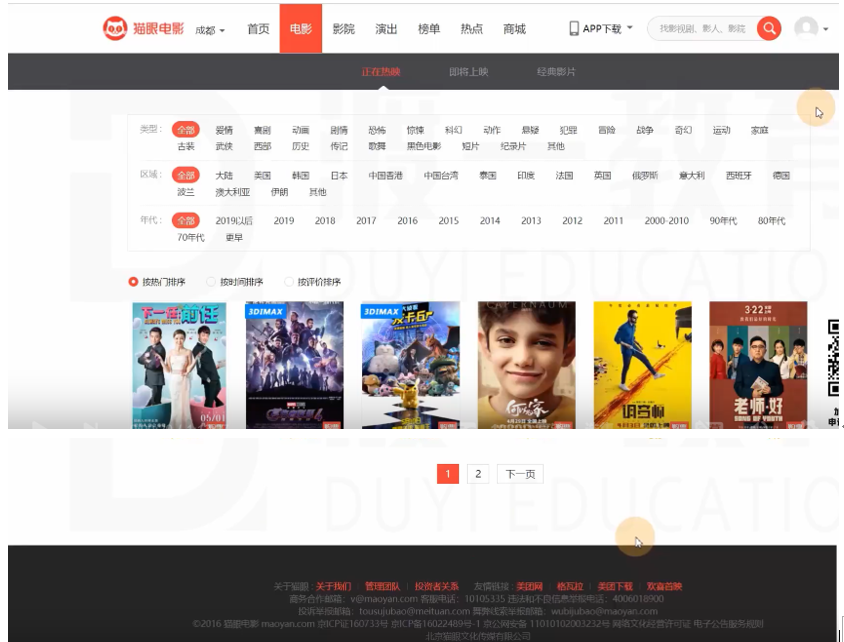Filter by 爱情 genre
Screen dimensions: 844x642
[224, 130]
